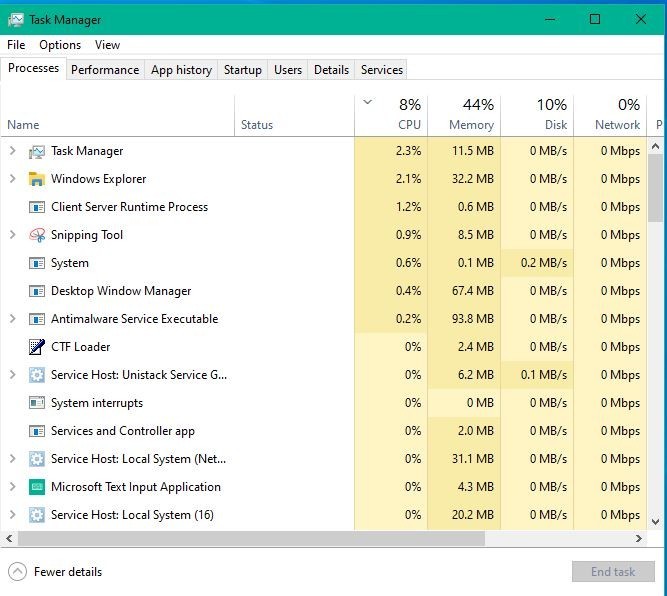This screenshot has width=667, height=596.
Task: Click the Microsoft Text Input Application icon
Action: (x=37, y=487)
